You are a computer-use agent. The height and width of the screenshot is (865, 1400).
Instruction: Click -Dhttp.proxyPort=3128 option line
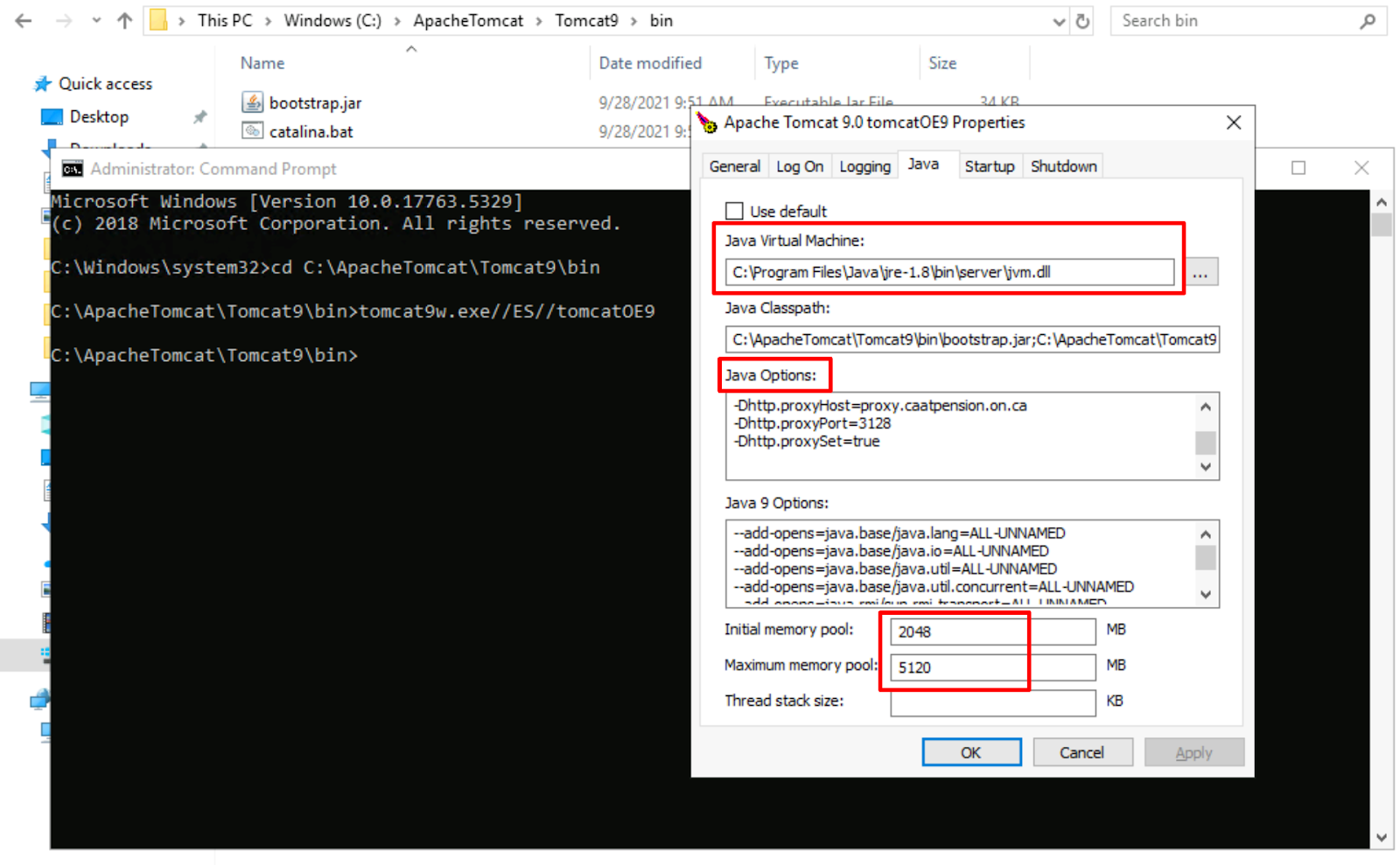(812, 423)
